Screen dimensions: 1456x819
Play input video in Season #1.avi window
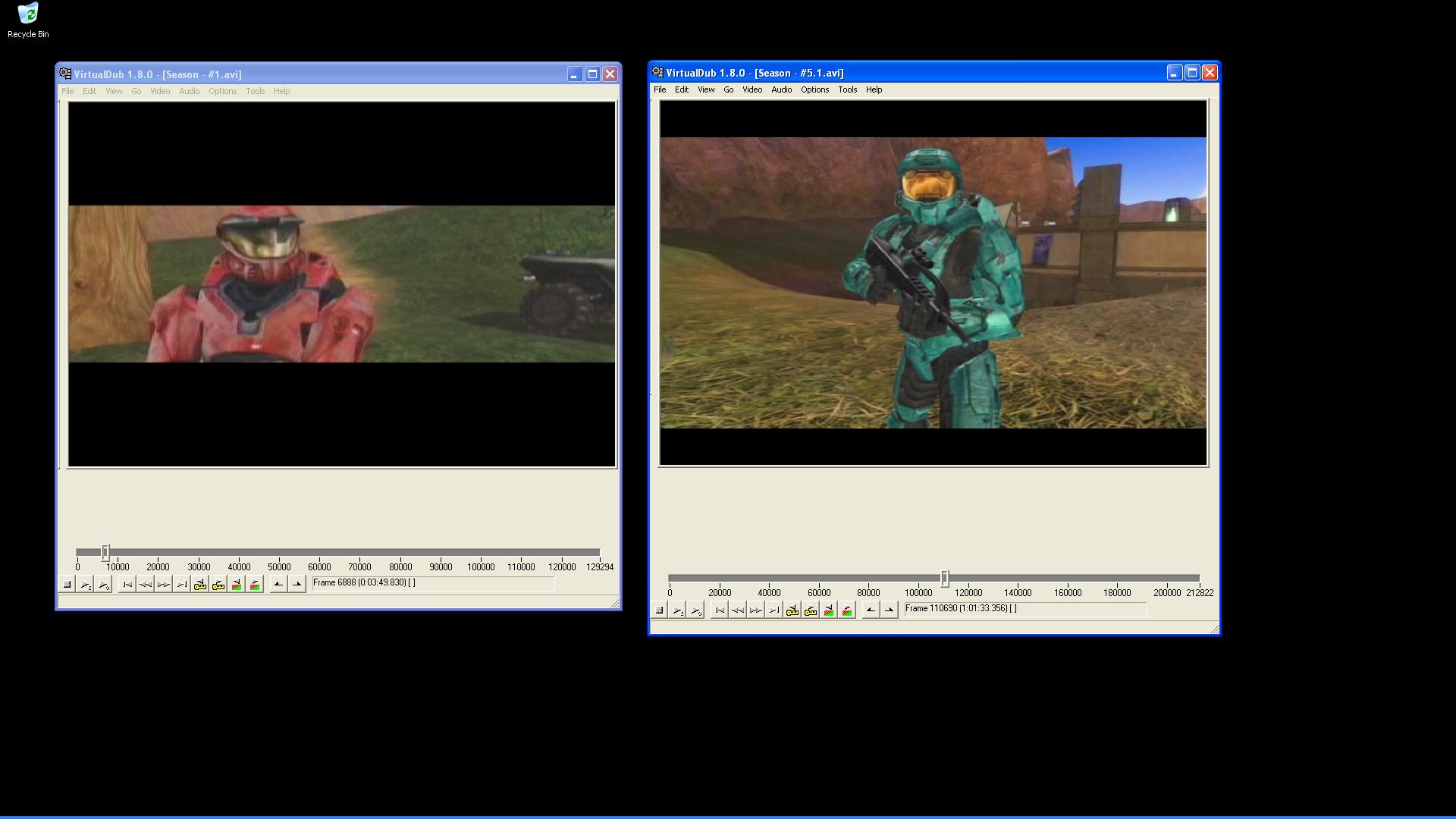pos(85,585)
